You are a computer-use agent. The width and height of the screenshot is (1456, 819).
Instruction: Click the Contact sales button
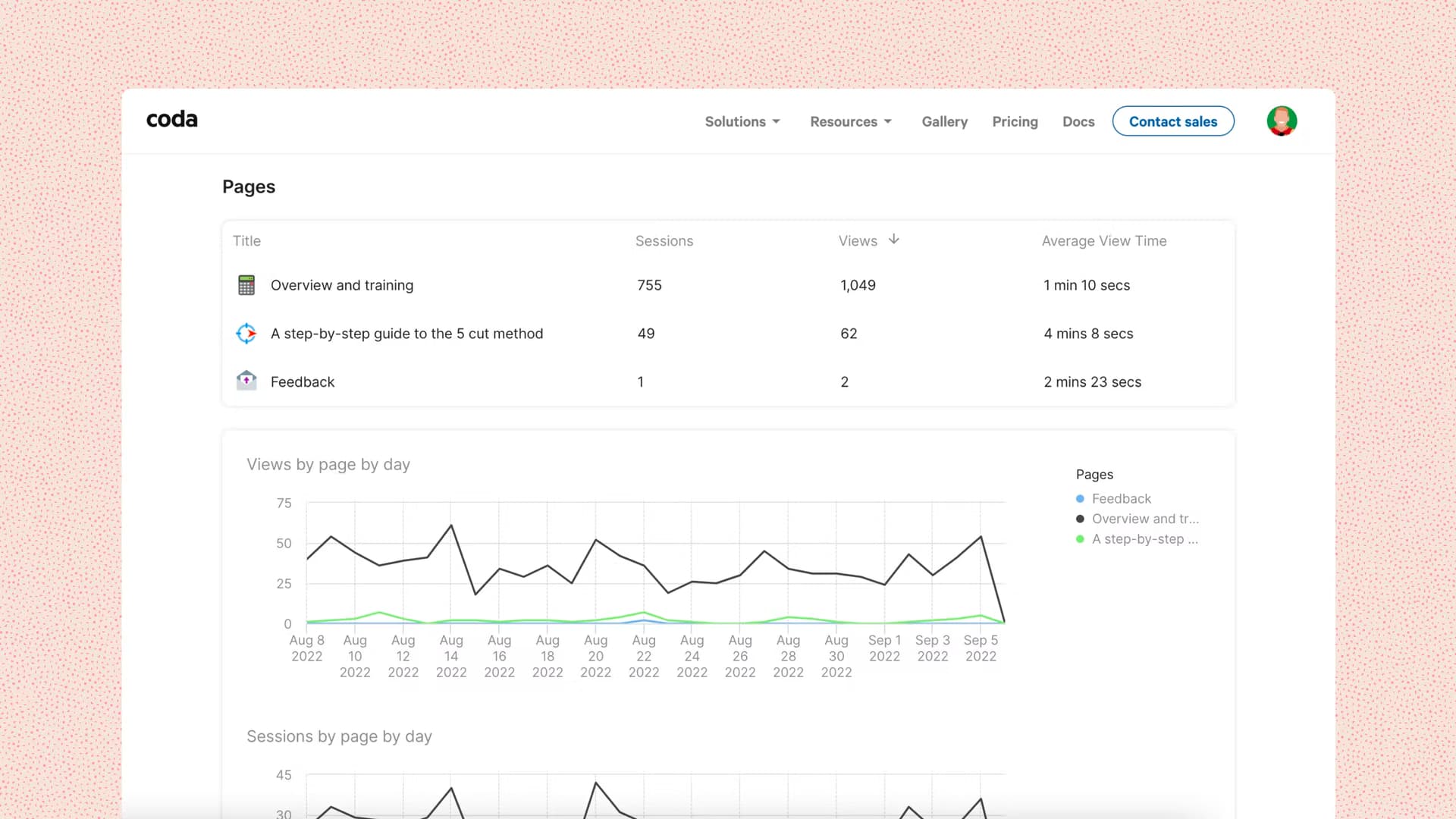click(x=1173, y=122)
